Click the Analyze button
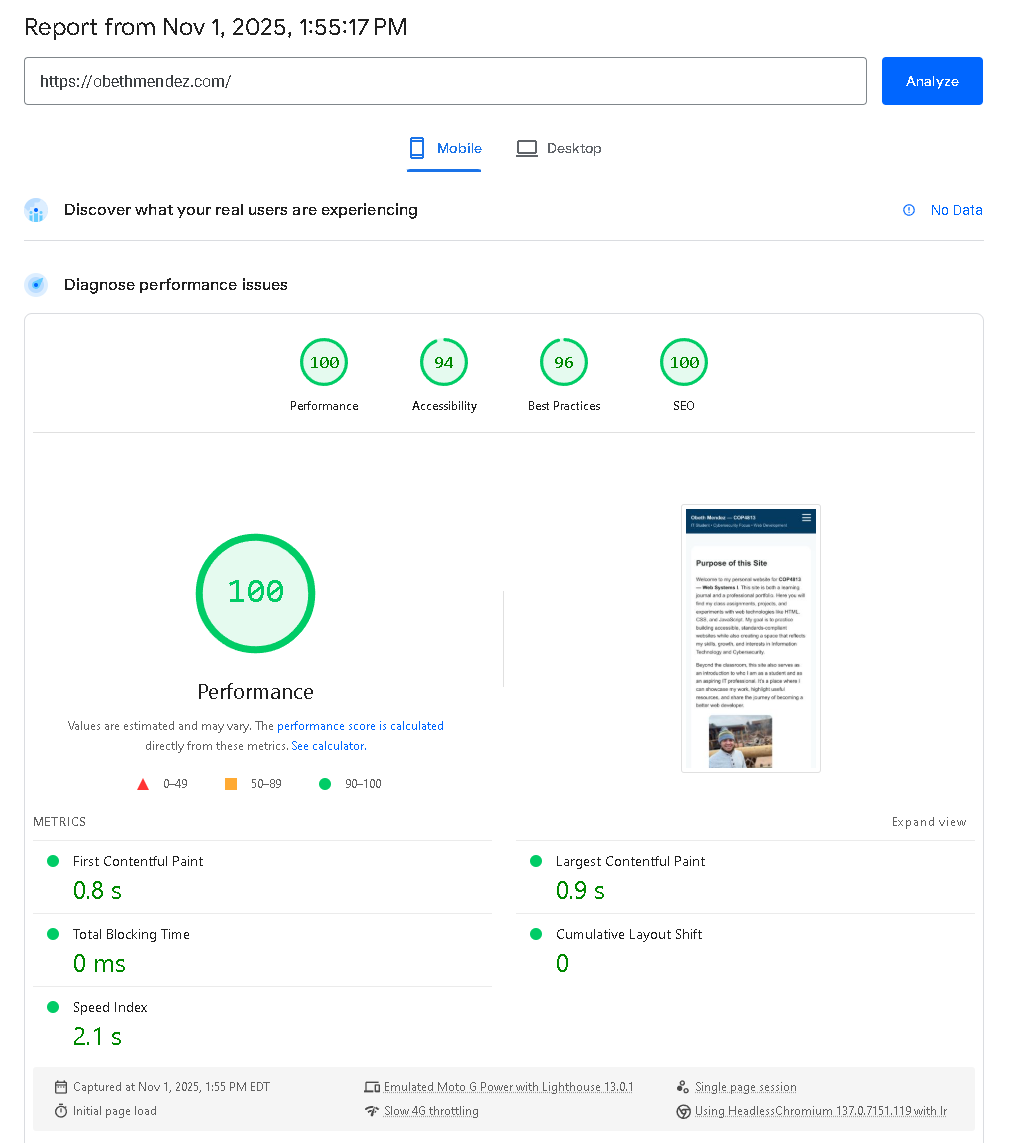The image size is (1019, 1143). [931, 81]
